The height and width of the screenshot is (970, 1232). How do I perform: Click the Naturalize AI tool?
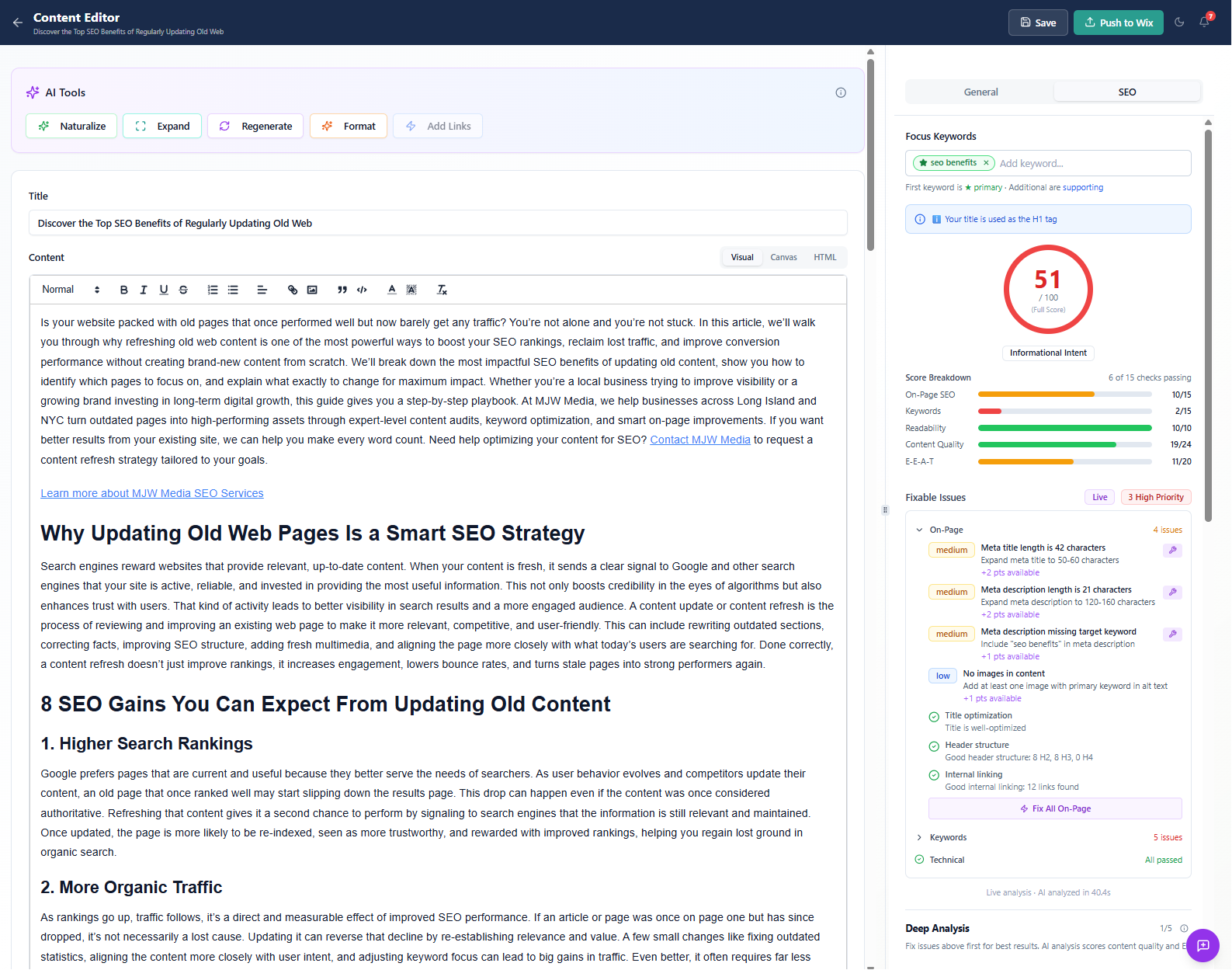(x=71, y=126)
